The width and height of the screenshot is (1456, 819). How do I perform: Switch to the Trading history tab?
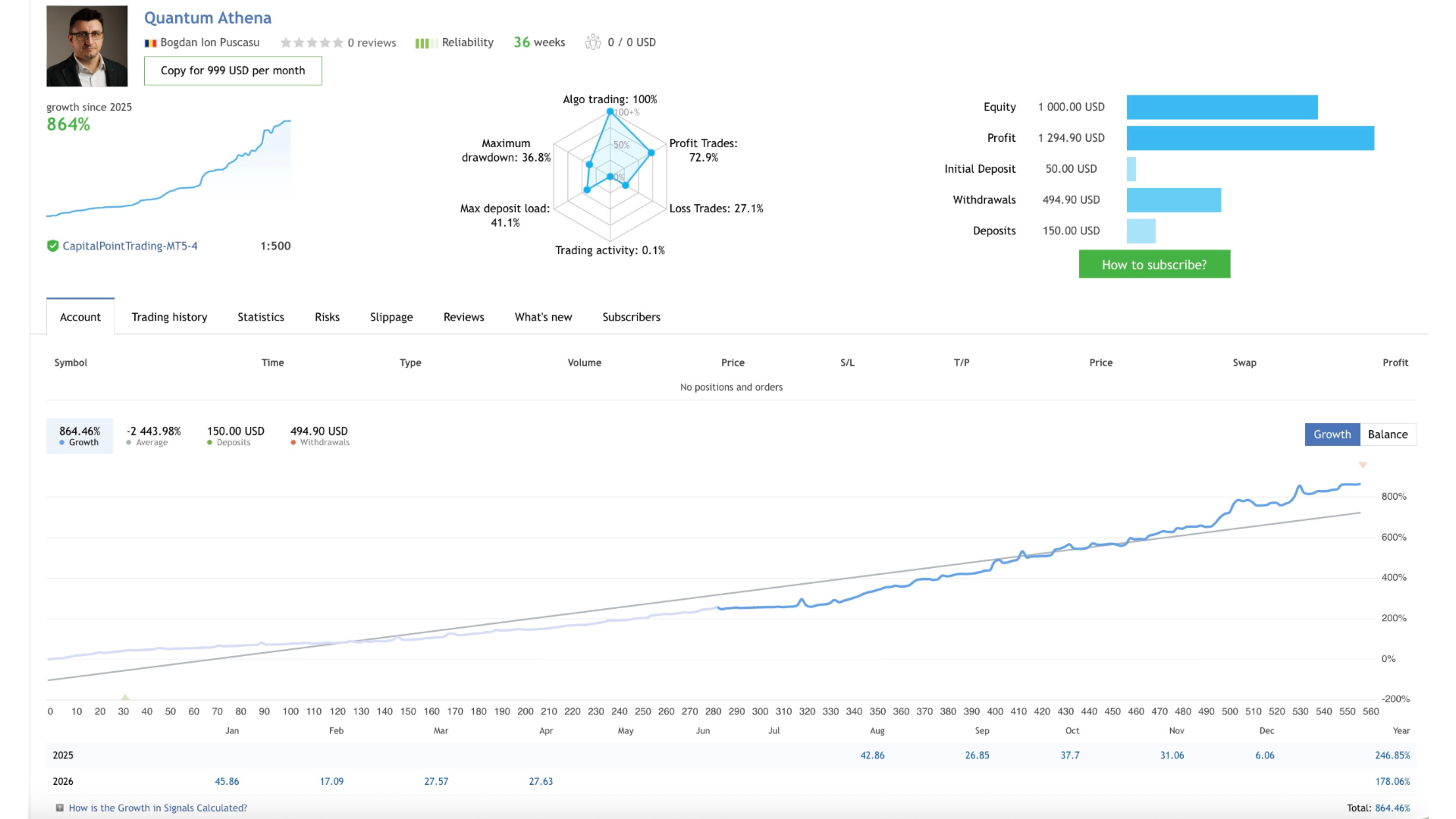(x=168, y=317)
